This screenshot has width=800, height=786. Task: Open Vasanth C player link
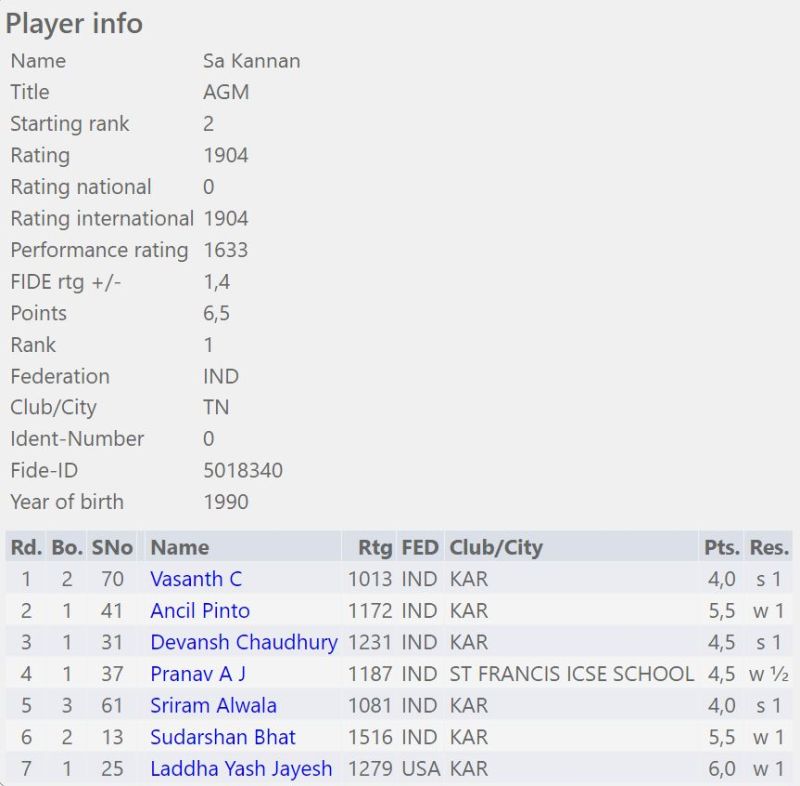click(196, 579)
